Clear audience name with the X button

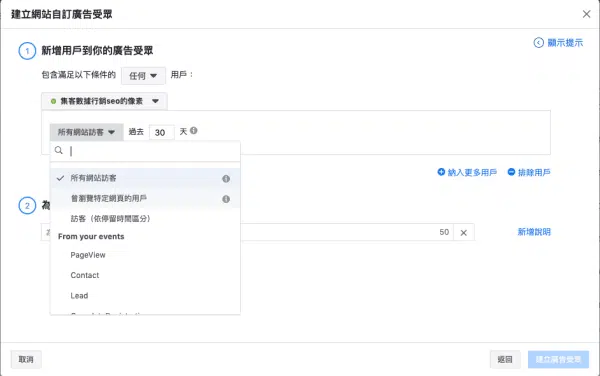(463, 233)
